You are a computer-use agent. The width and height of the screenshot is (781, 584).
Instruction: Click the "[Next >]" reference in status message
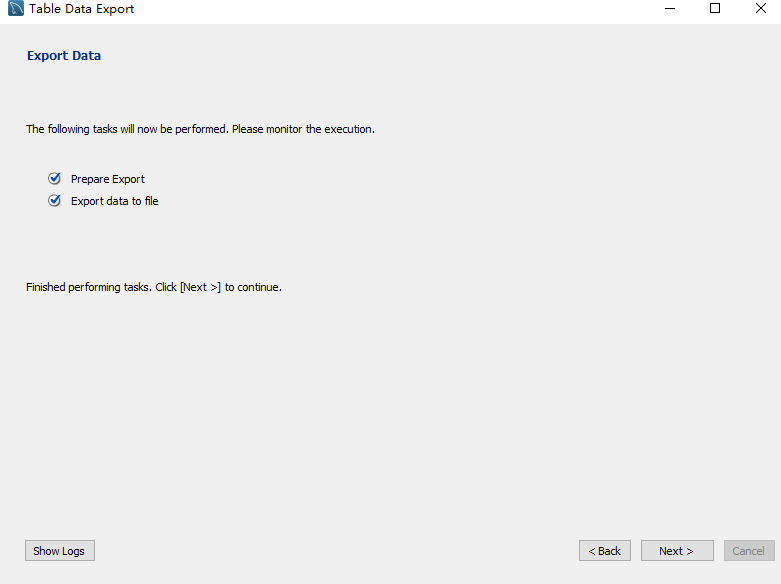(x=200, y=288)
